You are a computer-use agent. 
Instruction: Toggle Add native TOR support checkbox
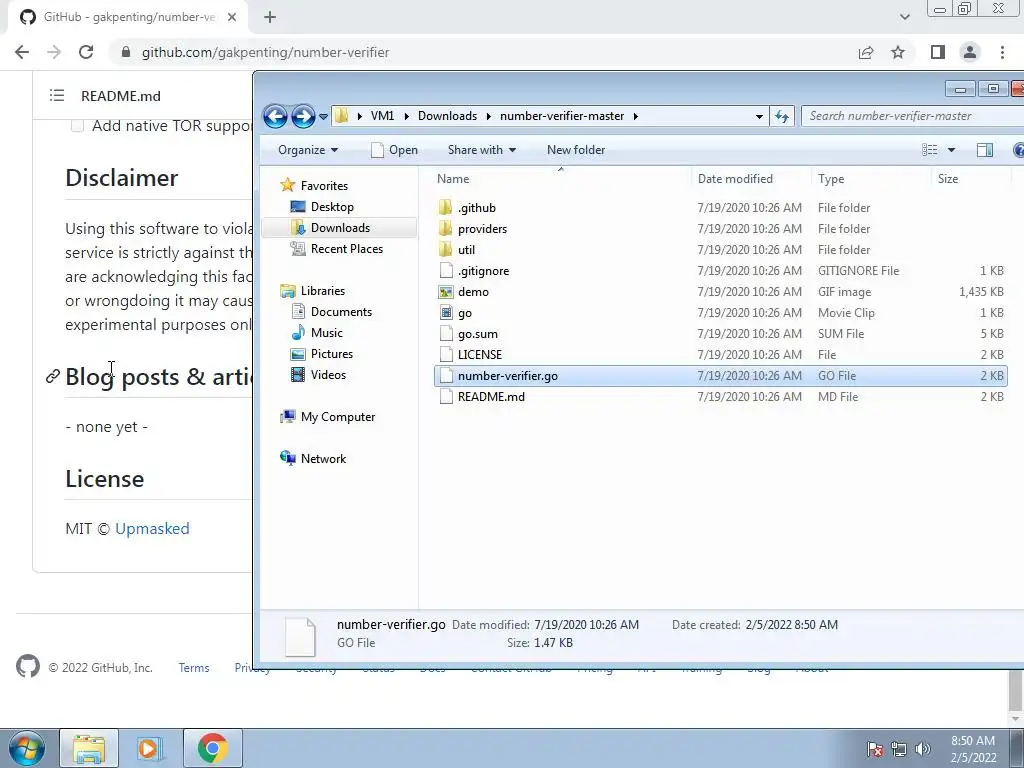[x=77, y=125]
